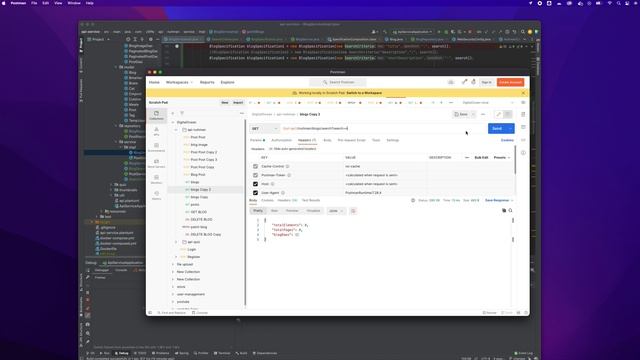
Task: Open the Presets dropdown in headers table
Action: (x=502, y=158)
